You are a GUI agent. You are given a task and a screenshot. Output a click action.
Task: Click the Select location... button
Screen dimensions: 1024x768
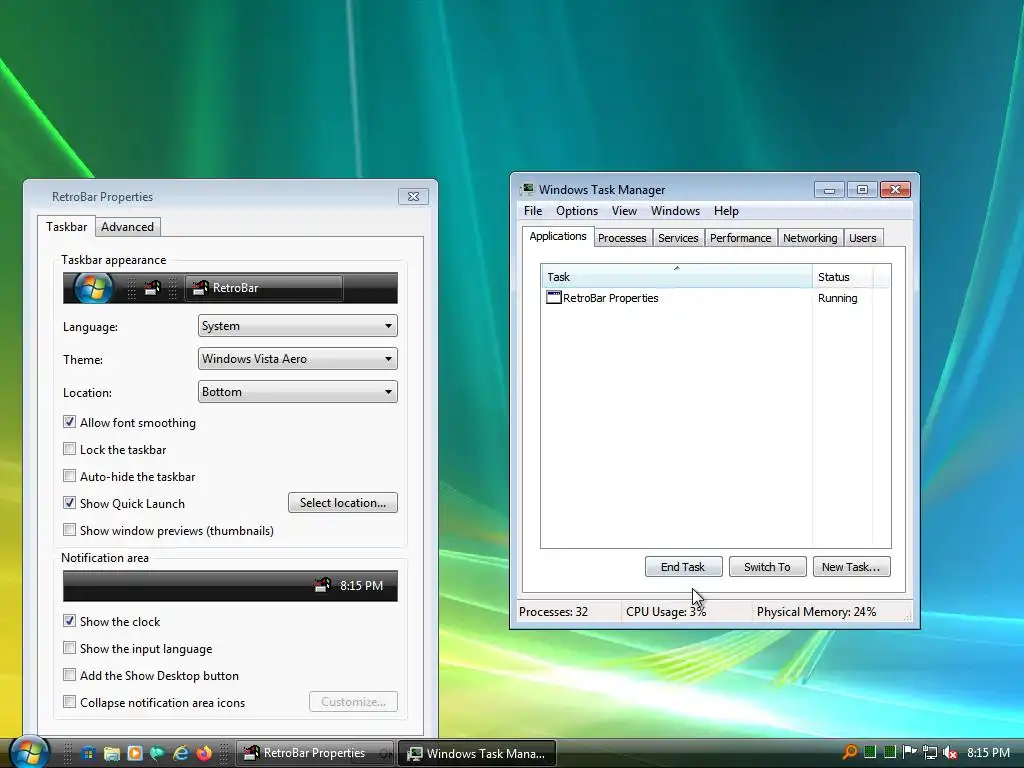click(343, 503)
